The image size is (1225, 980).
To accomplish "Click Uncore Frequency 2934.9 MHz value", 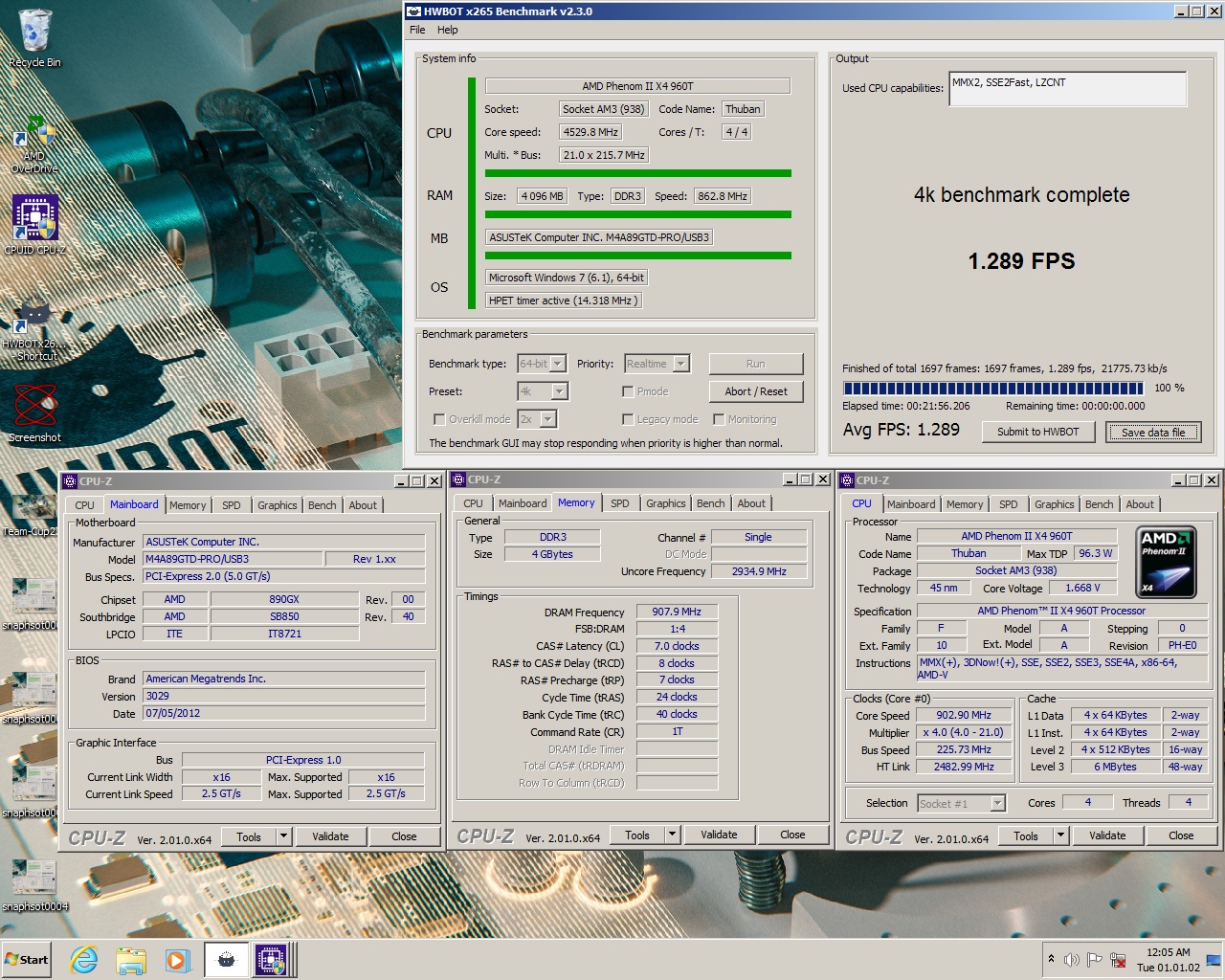I will tap(760, 570).
